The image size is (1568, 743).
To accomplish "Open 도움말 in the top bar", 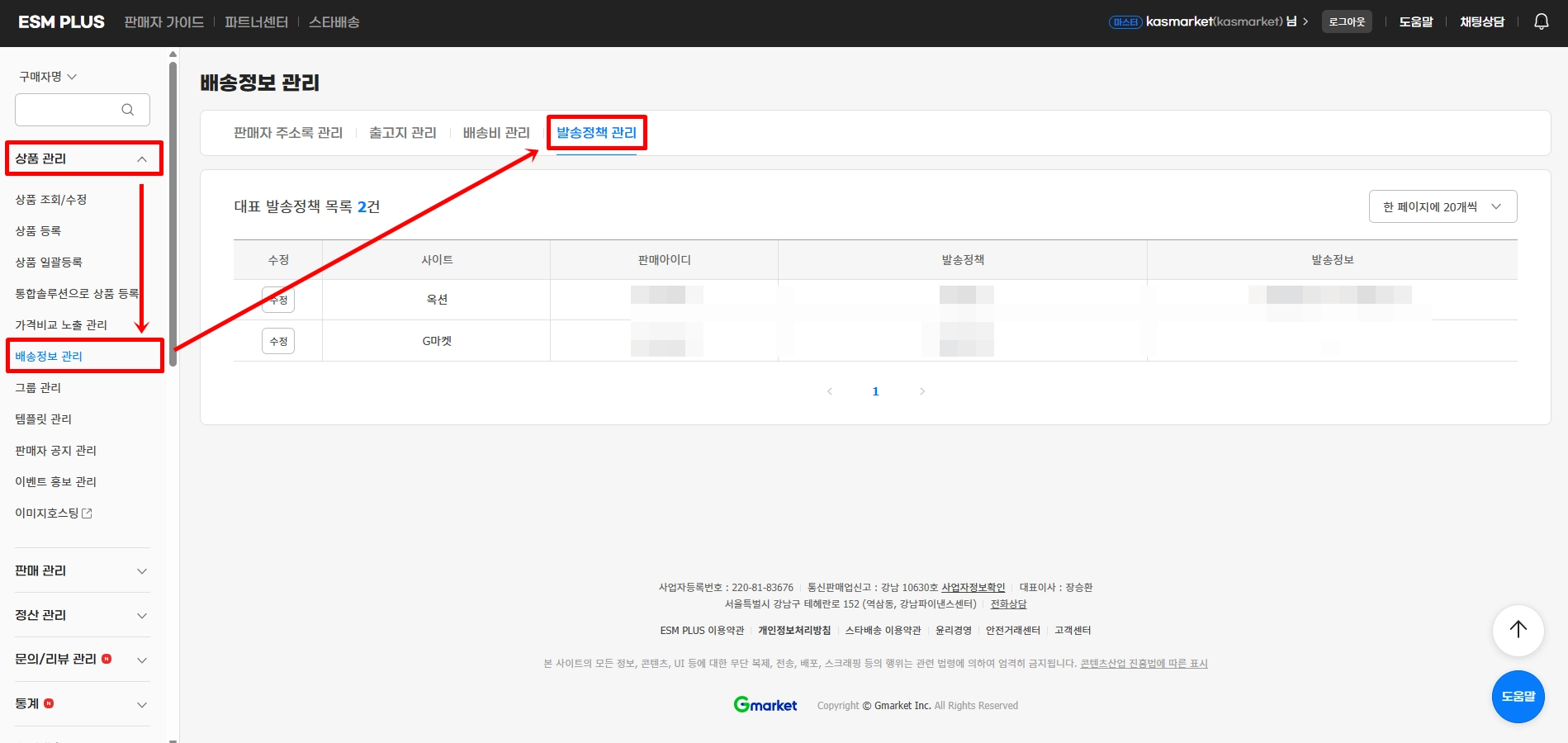I will [1415, 21].
